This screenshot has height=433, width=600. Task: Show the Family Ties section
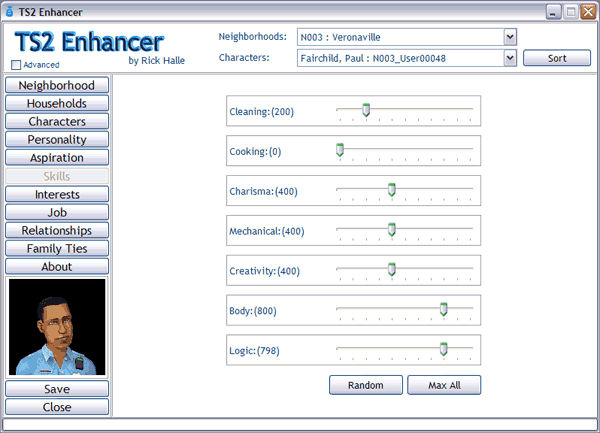point(57,248)
